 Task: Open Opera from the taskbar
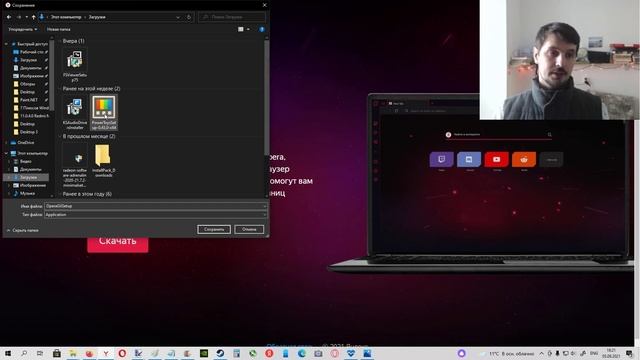point(122,353)
